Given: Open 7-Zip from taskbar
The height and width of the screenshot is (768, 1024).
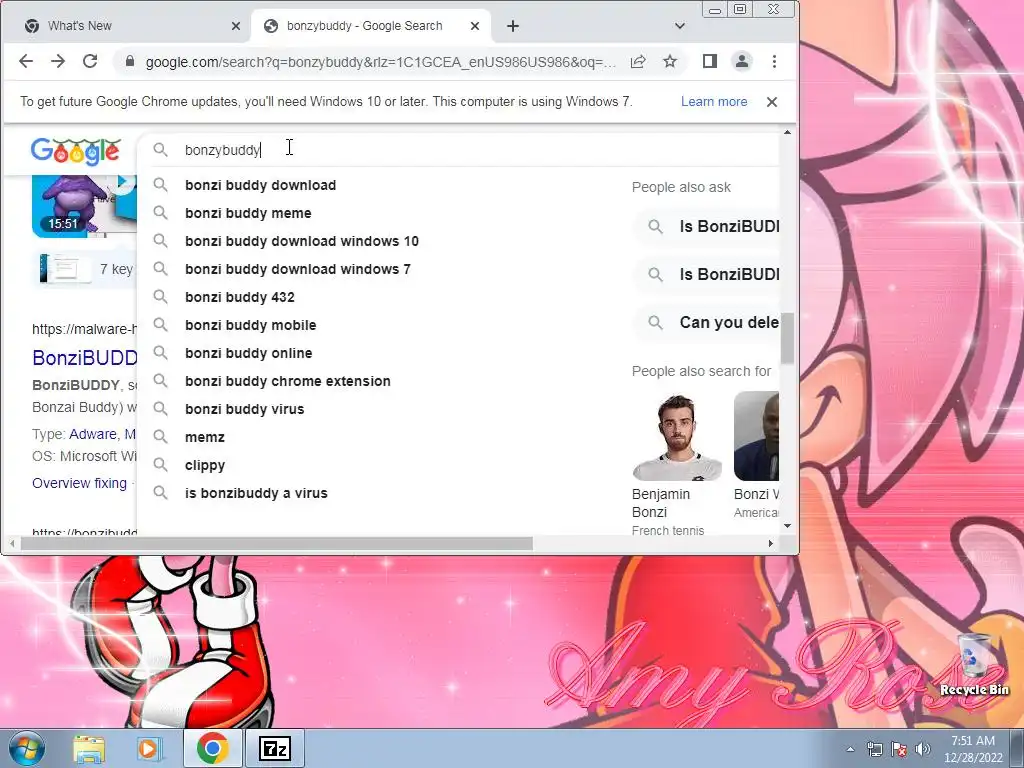Looking at the screenshot, I should (x=274, y=748).
